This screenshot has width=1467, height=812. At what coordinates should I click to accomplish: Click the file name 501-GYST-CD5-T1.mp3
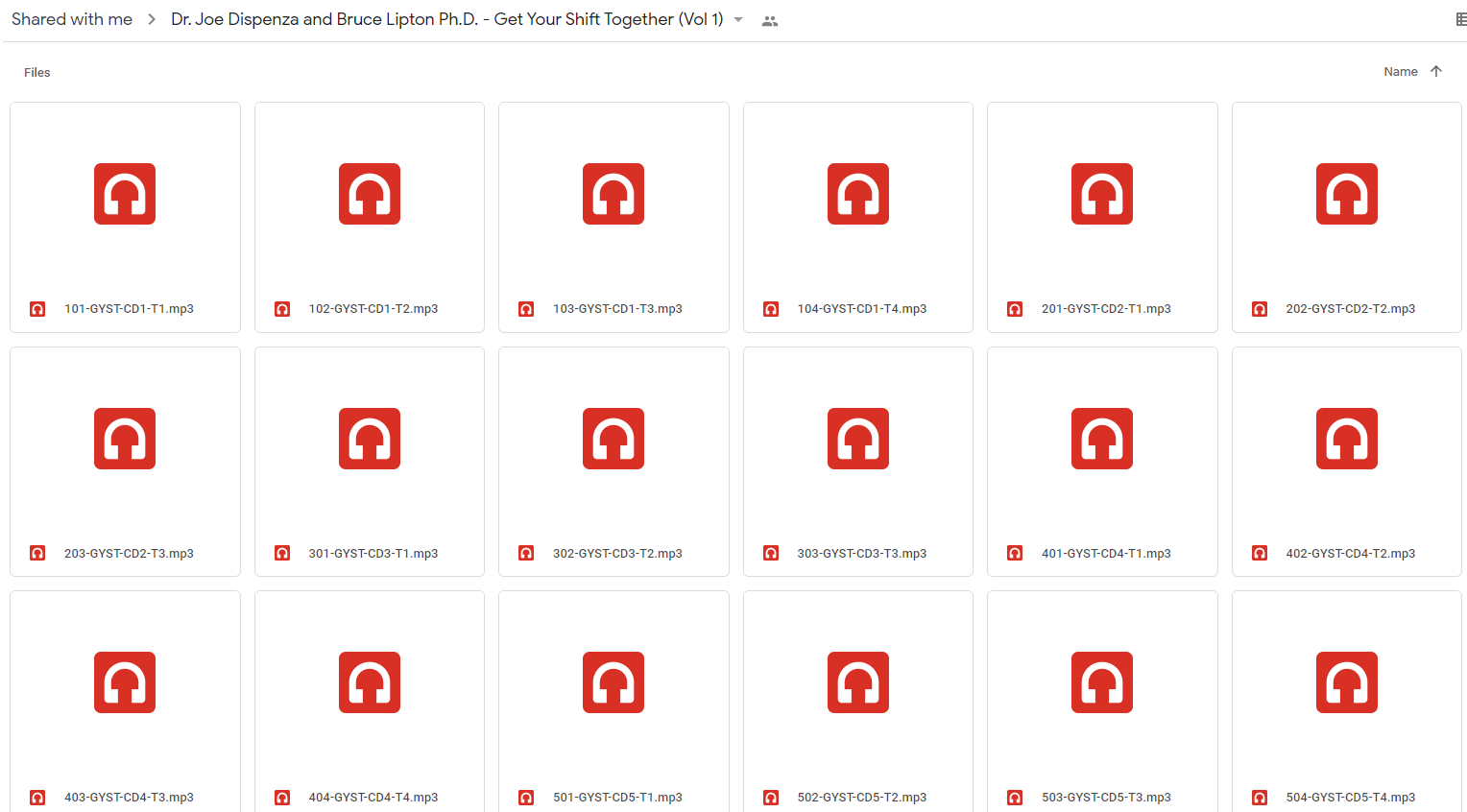pyautogui.click(x=617, y=798)
